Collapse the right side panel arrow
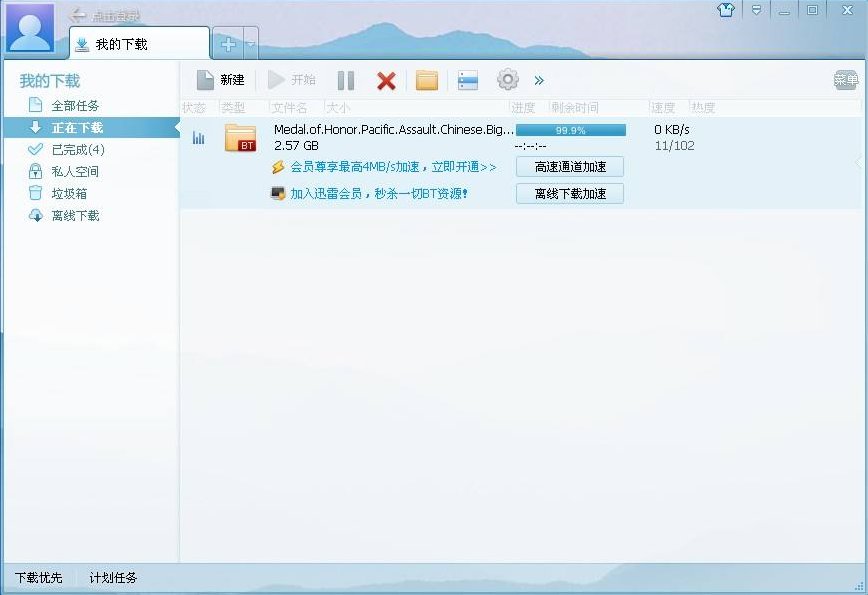This screenshot has width=868, height=595. [x=857, y=160]
